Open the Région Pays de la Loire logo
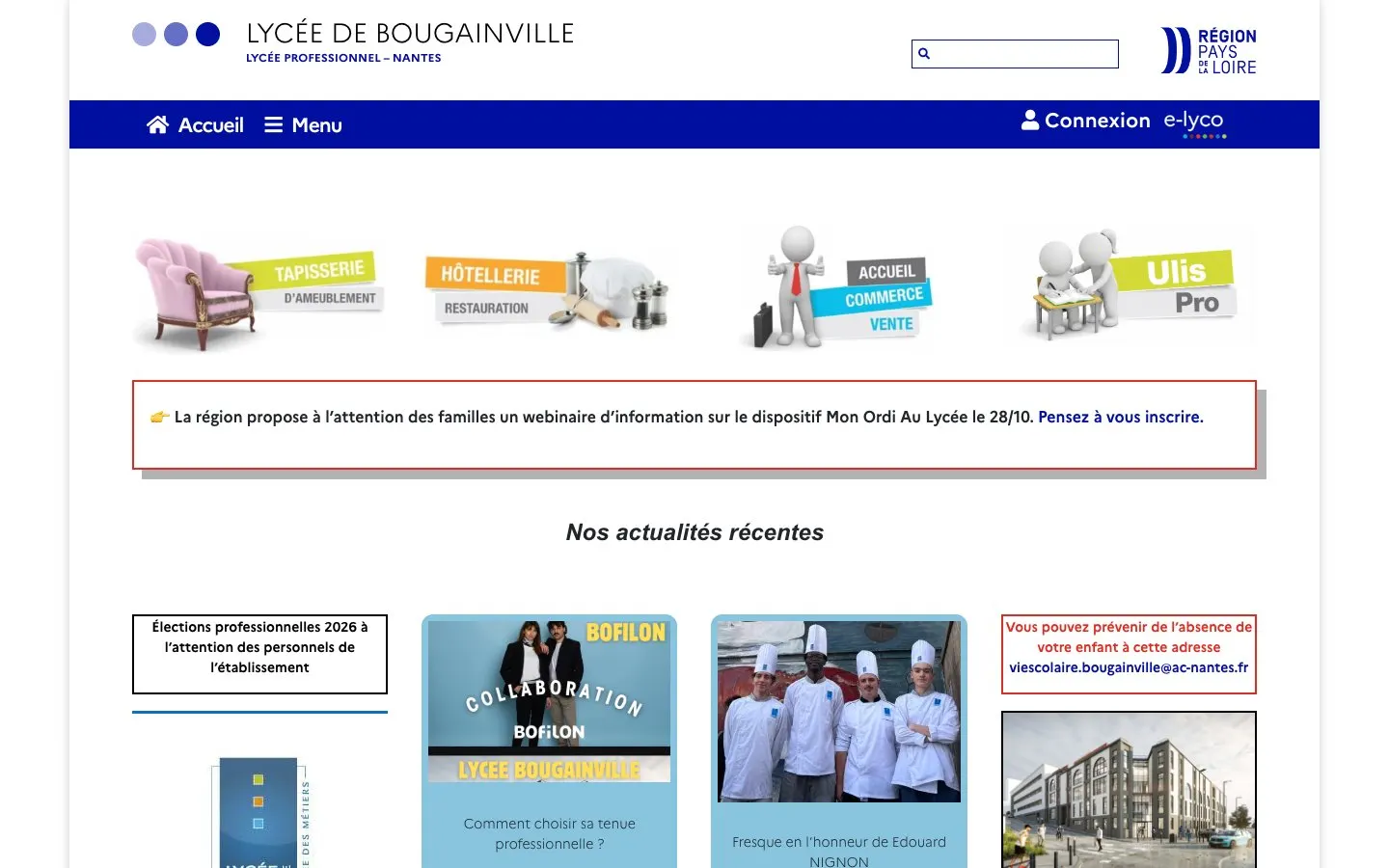Viewport: 1389px width, 868px height. tap(1209, 51)
